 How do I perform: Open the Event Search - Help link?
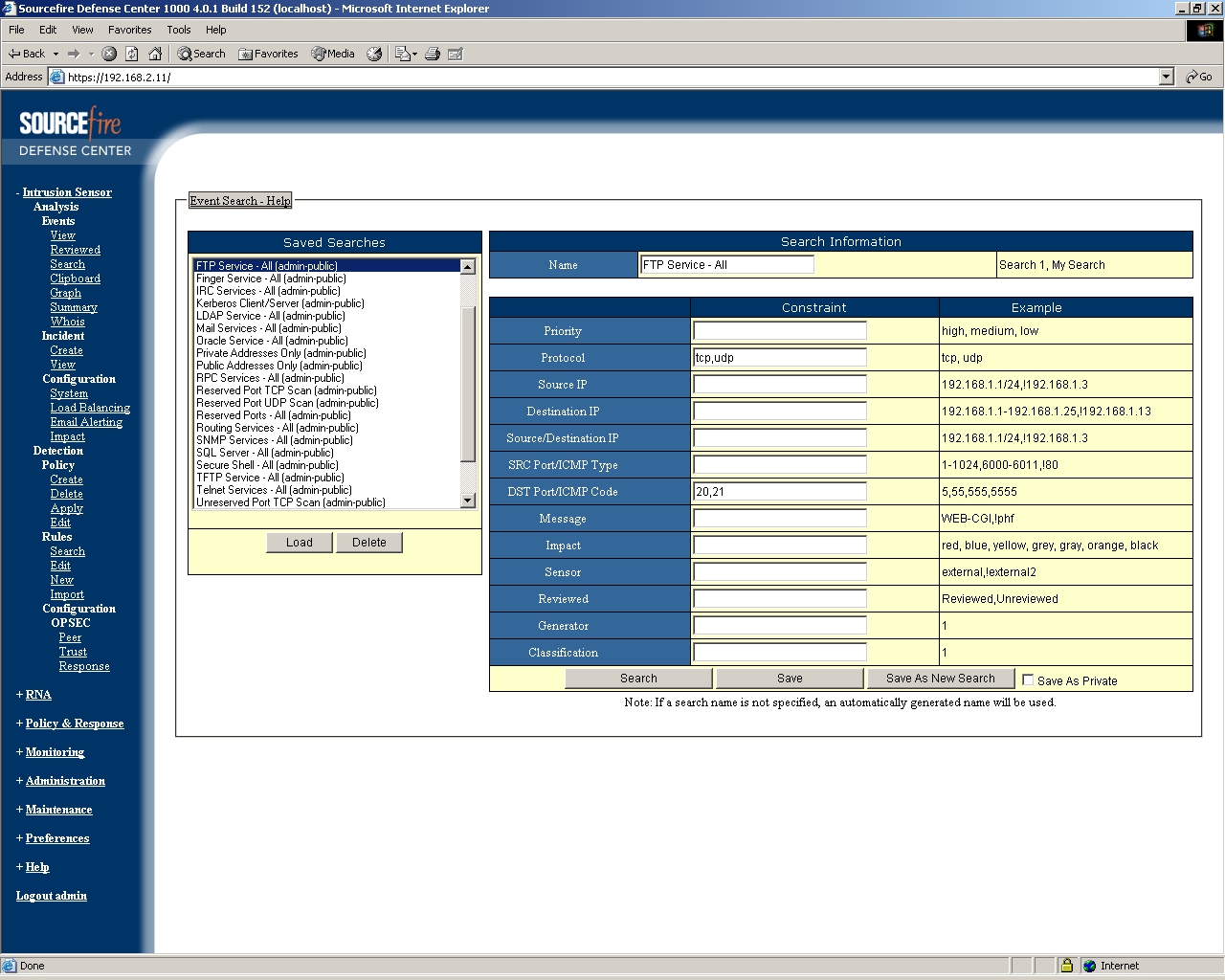(240, 201)
